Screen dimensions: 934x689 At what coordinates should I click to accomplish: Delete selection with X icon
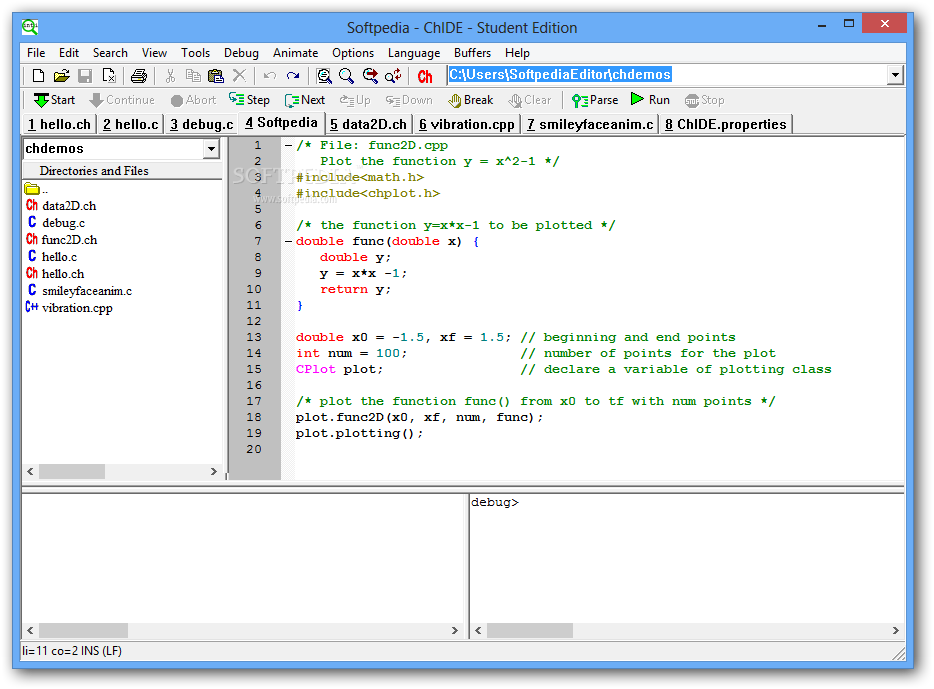coord(239,76)
